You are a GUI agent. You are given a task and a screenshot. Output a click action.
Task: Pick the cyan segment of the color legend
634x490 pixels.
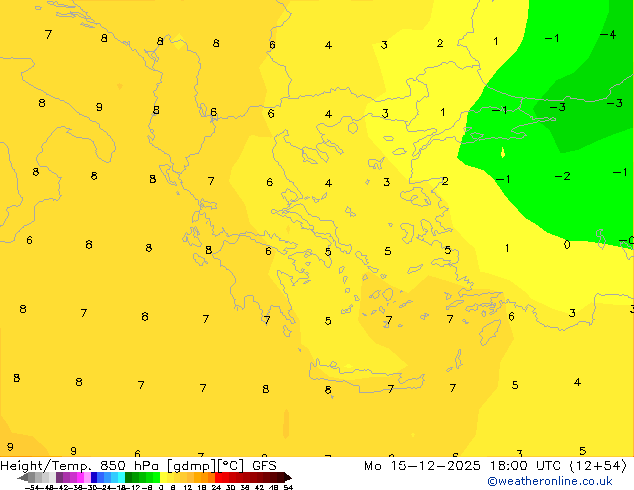[121, 477]
